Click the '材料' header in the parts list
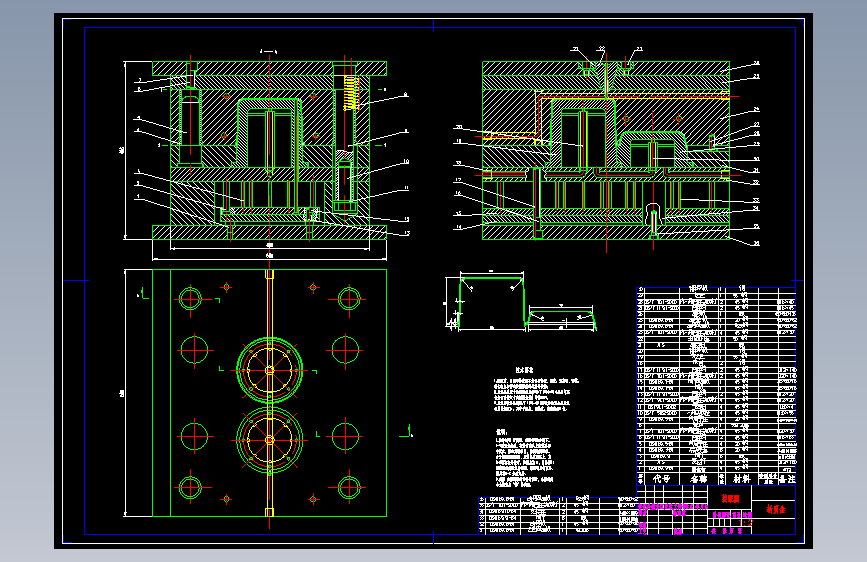This screenshot has height=562, width=867. point(741,479)
